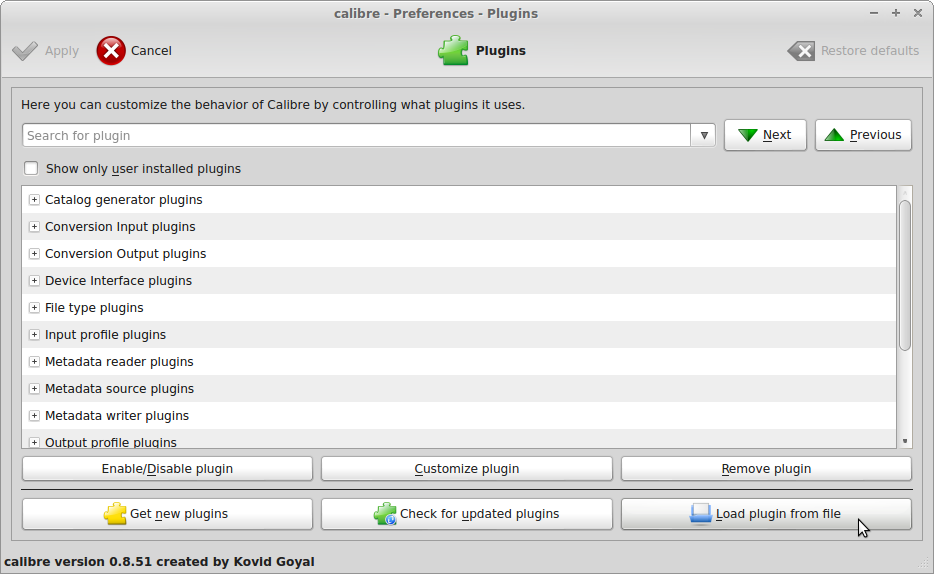Screen dimensions: 934x574
Task: Click the Restore defaults label
Action: [870, 51]
